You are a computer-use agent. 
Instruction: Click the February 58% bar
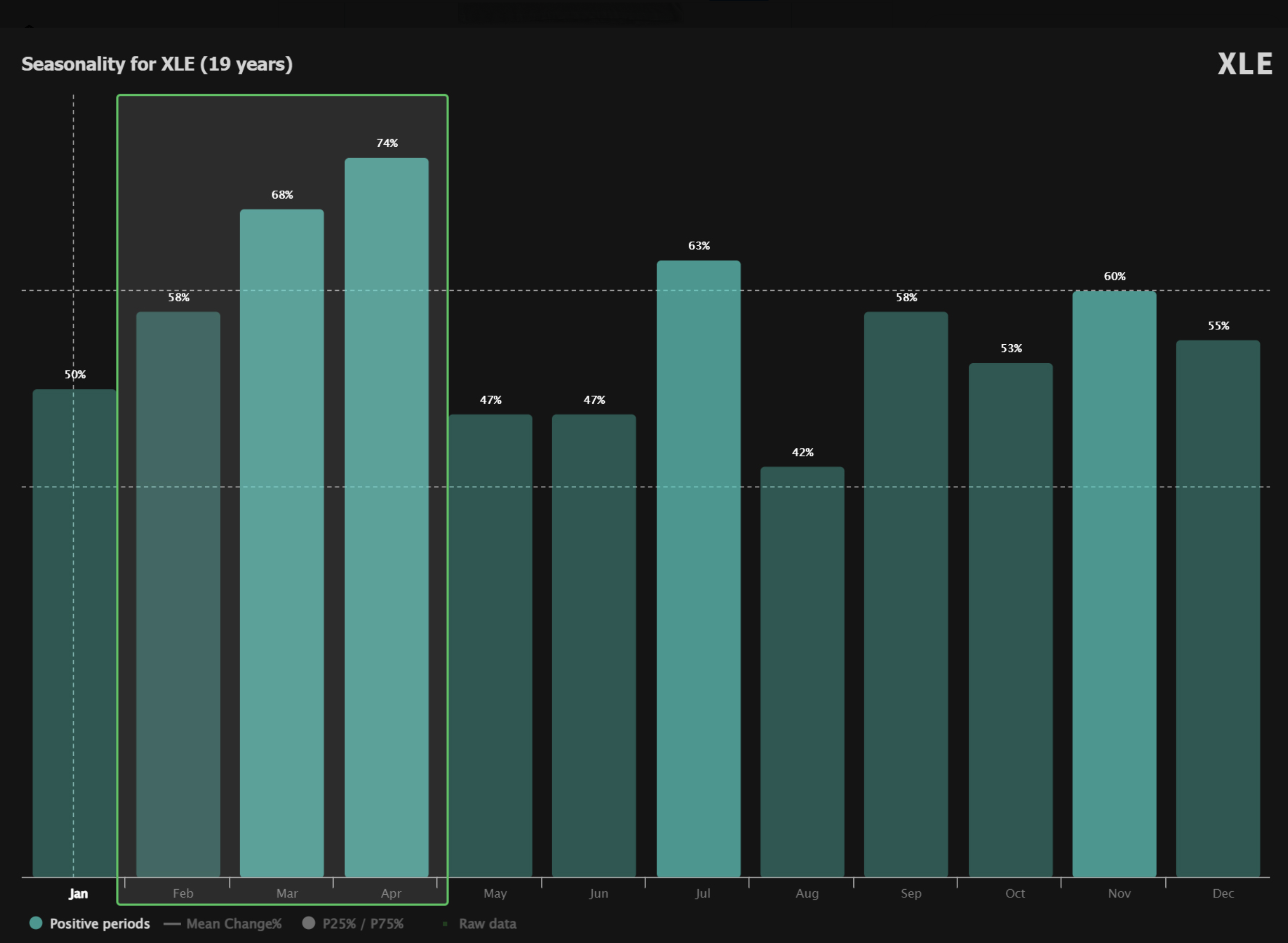point(178,594)
